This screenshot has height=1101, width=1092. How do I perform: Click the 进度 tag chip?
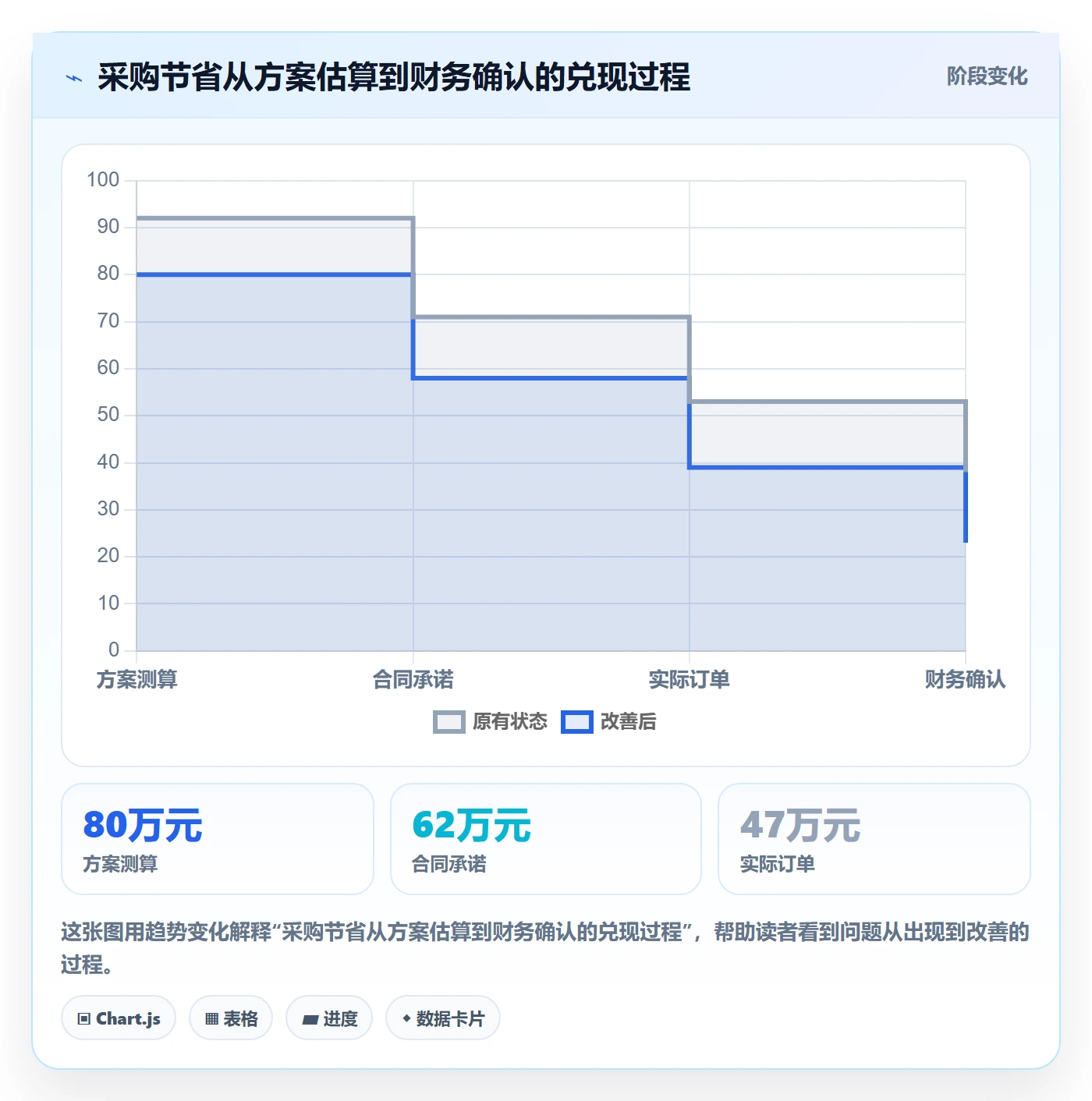pos(329,1018)
